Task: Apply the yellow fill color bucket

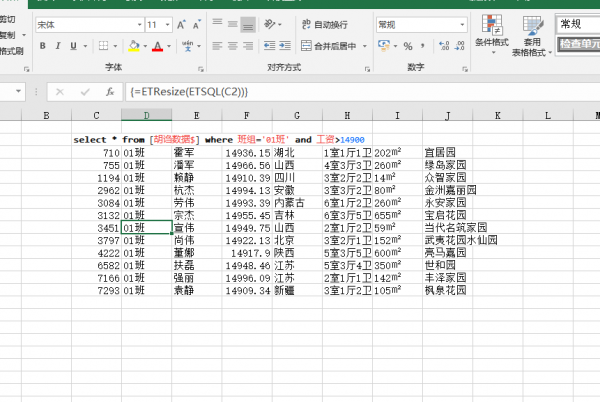Action: 134,46
